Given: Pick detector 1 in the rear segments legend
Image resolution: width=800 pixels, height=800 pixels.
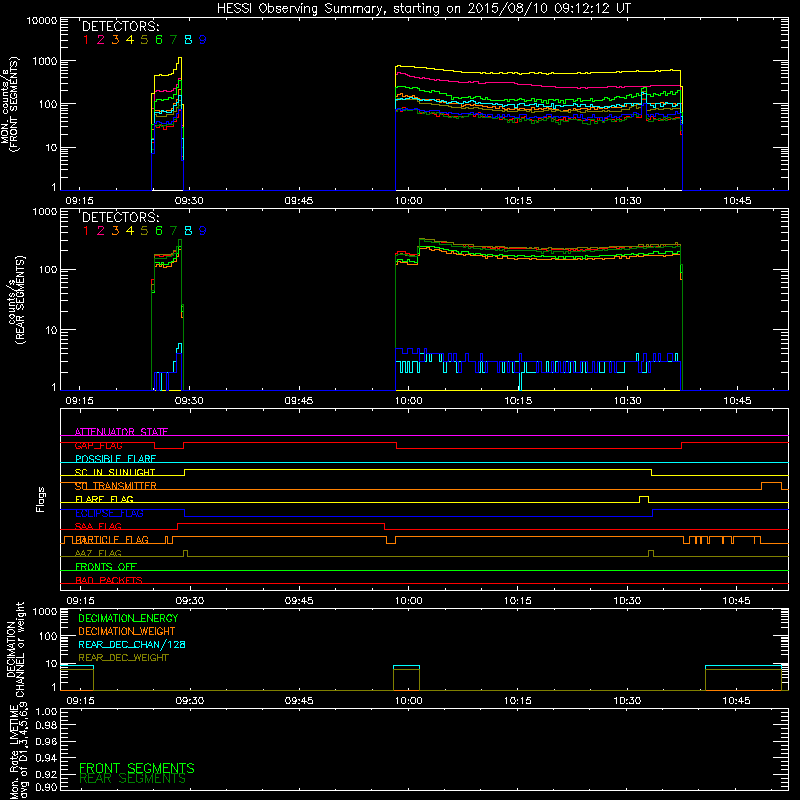Looking at the screenshot, I should (86, 231).
